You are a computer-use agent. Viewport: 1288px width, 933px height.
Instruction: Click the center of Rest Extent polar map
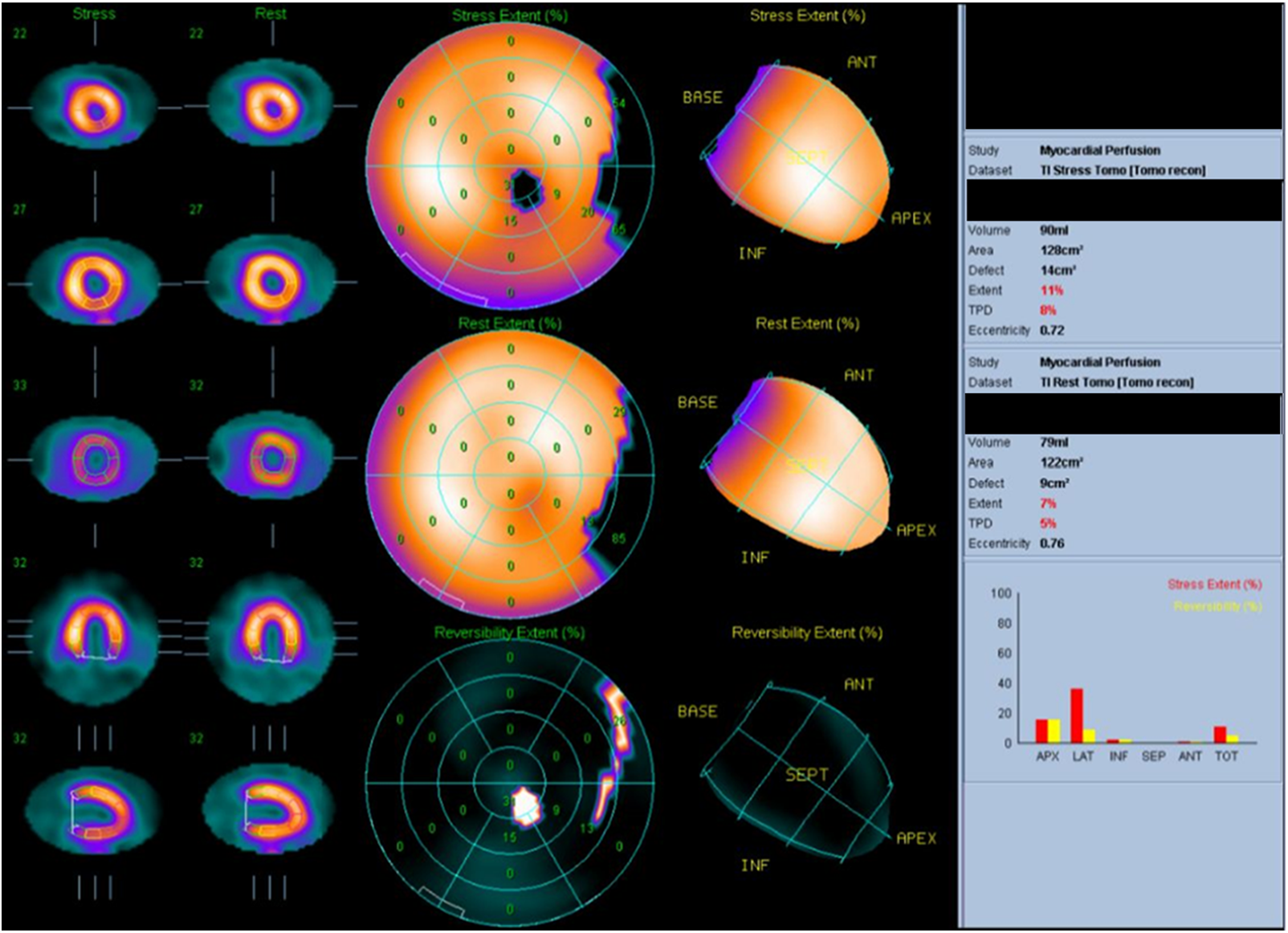point(511,475)
